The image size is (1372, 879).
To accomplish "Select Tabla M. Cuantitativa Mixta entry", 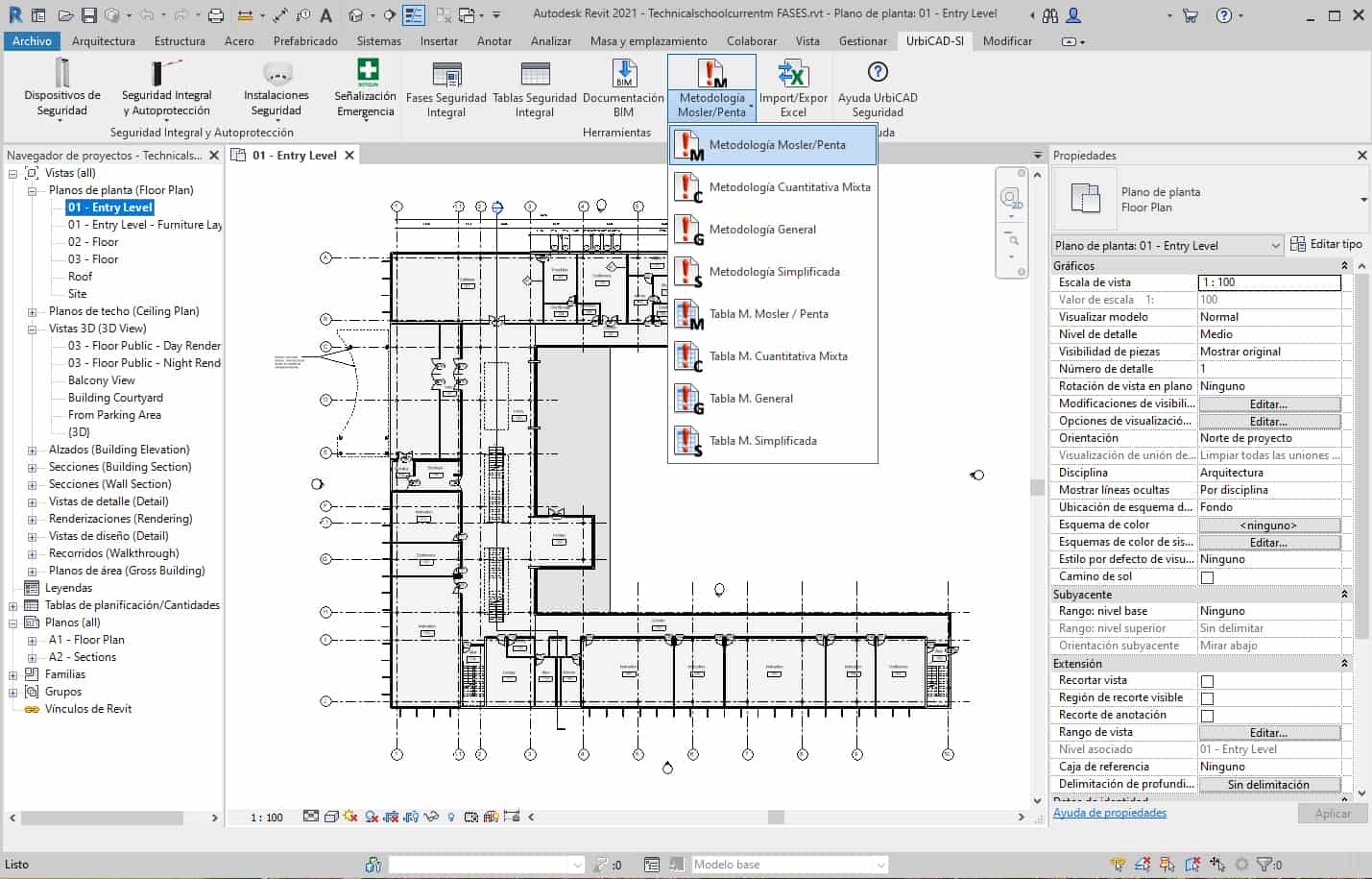I will (773, 356).
